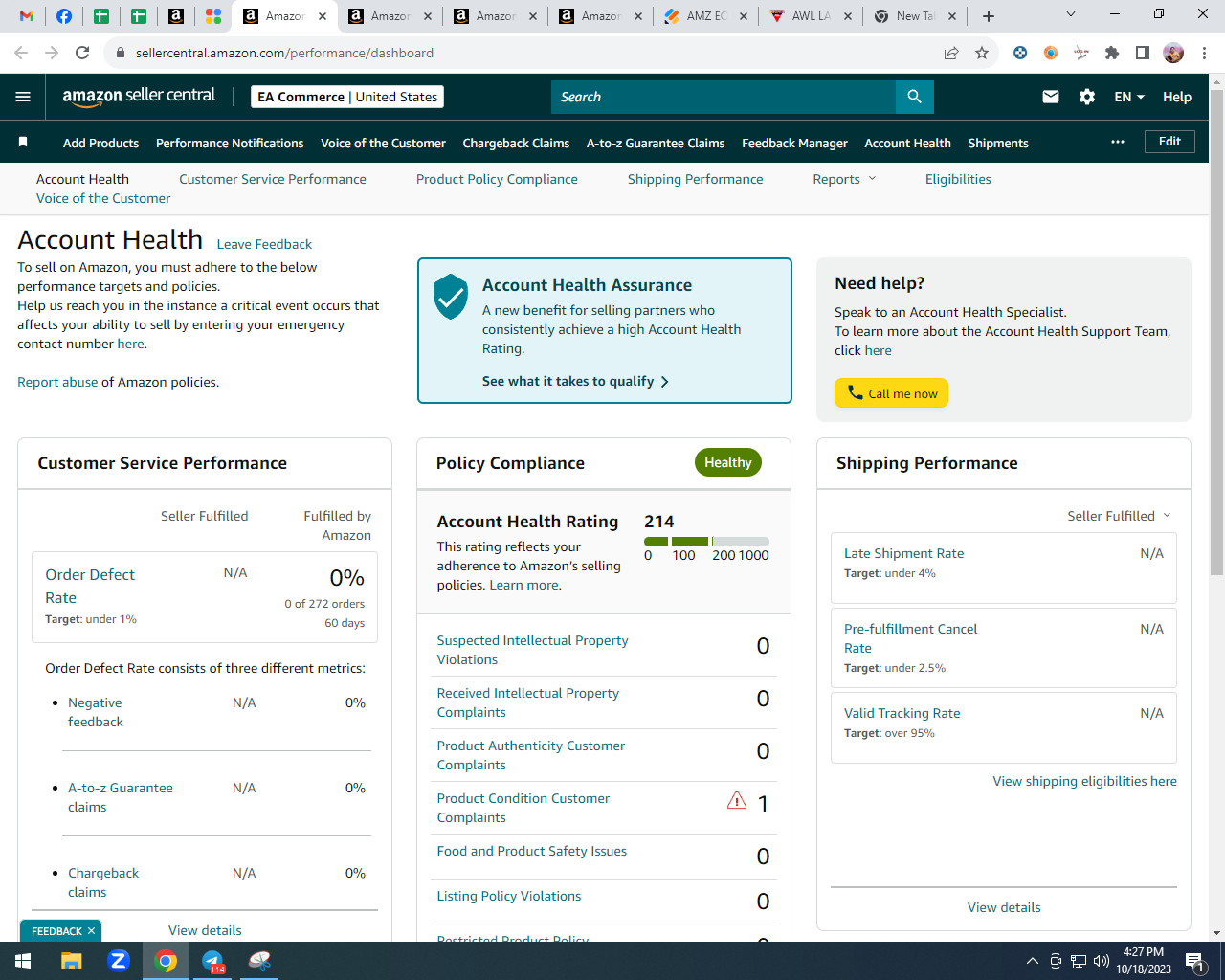Click See what it takes to qualify
The height and width of the screenshot is (980, 1225).
tap(575, 381)
